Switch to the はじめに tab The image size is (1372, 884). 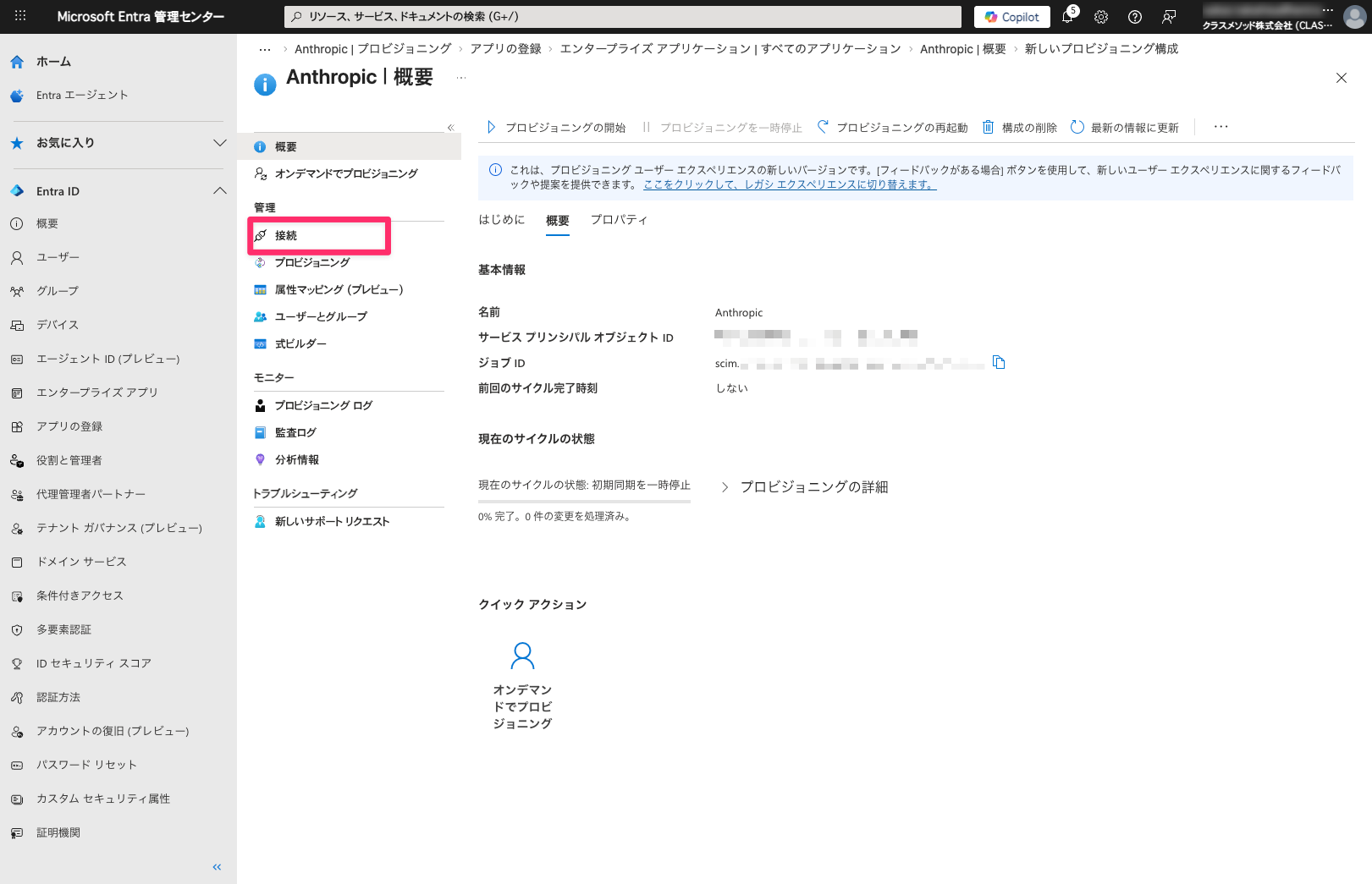pyautogui.click(x=501, y=220)
